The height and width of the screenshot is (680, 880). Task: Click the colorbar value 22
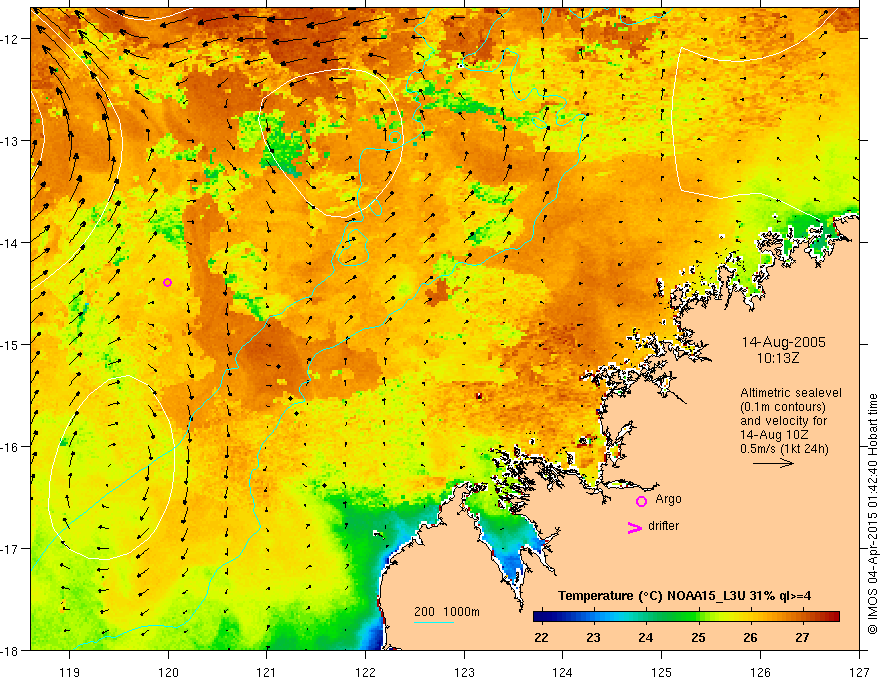point(541,637)
